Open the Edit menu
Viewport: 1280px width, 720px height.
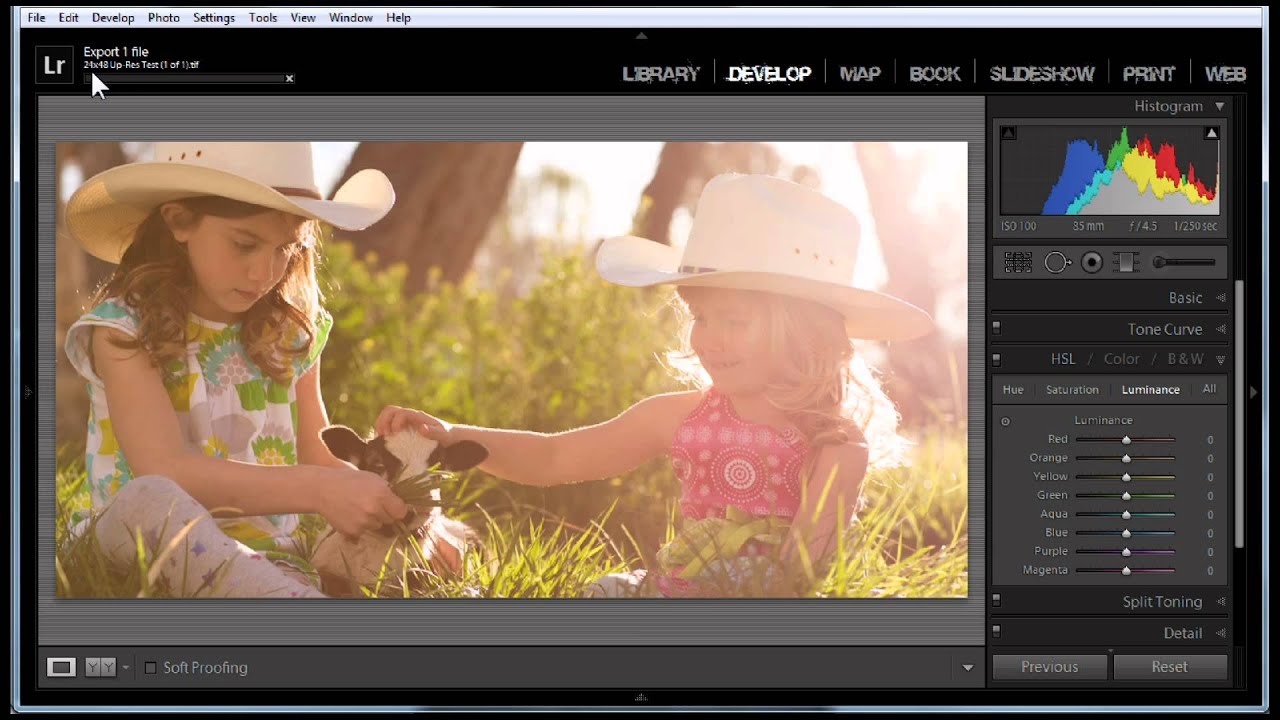[68, 18]
